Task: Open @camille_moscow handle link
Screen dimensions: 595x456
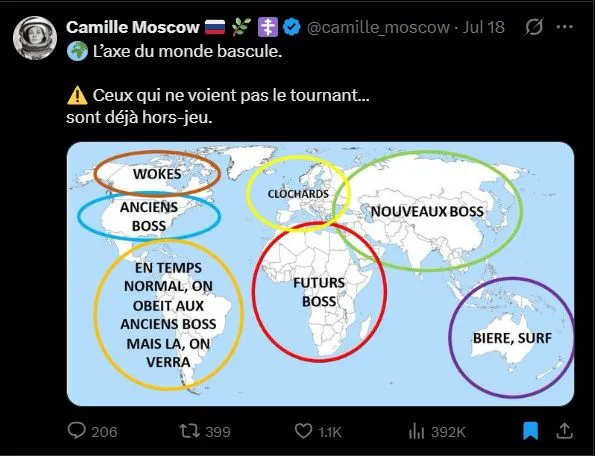Action: (x=378, y=27)
